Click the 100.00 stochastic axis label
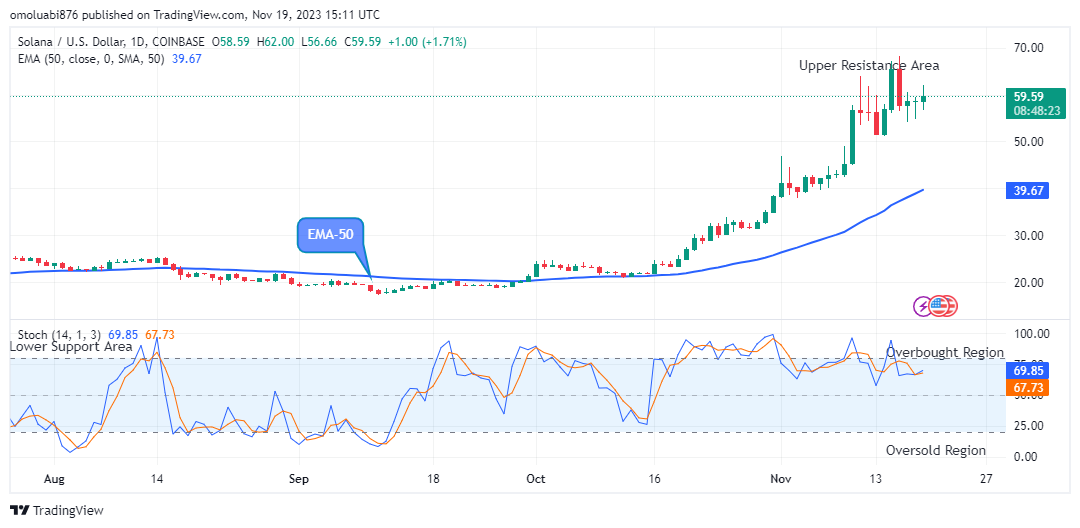Viewport: 1080px width, 528px height. [1030, 334]
